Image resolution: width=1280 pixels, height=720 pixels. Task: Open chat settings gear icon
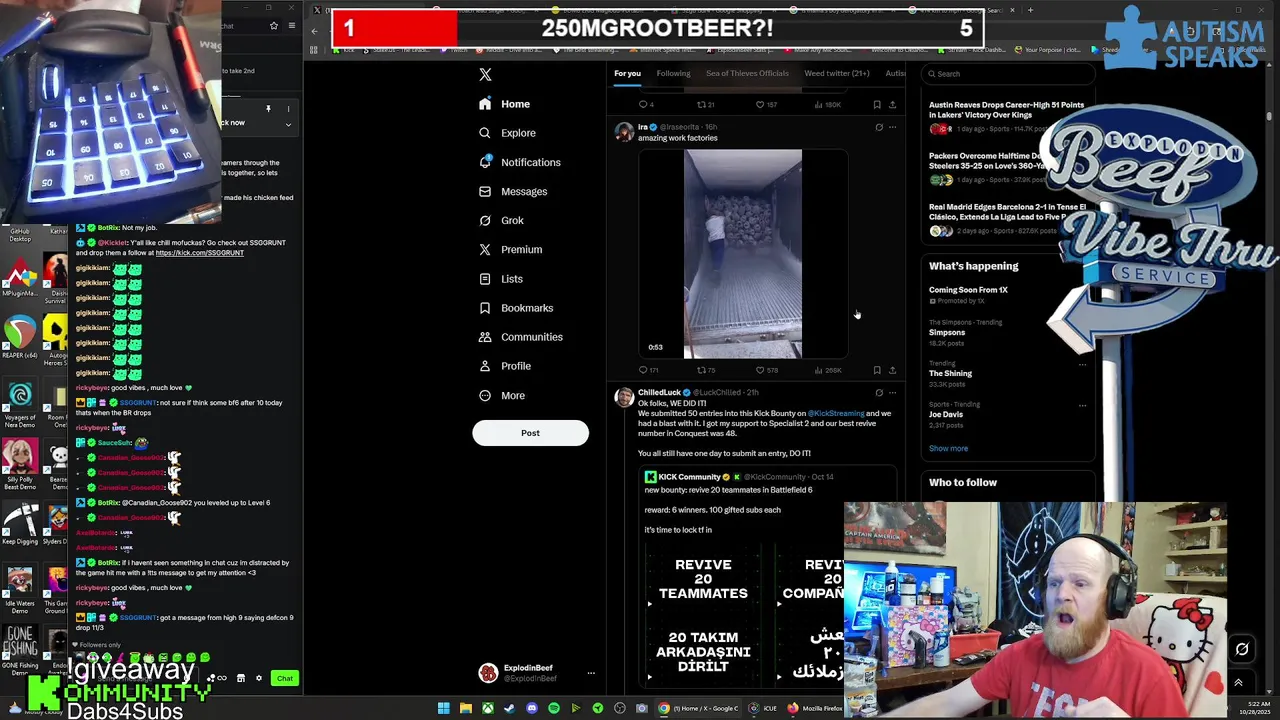(259, 678)
